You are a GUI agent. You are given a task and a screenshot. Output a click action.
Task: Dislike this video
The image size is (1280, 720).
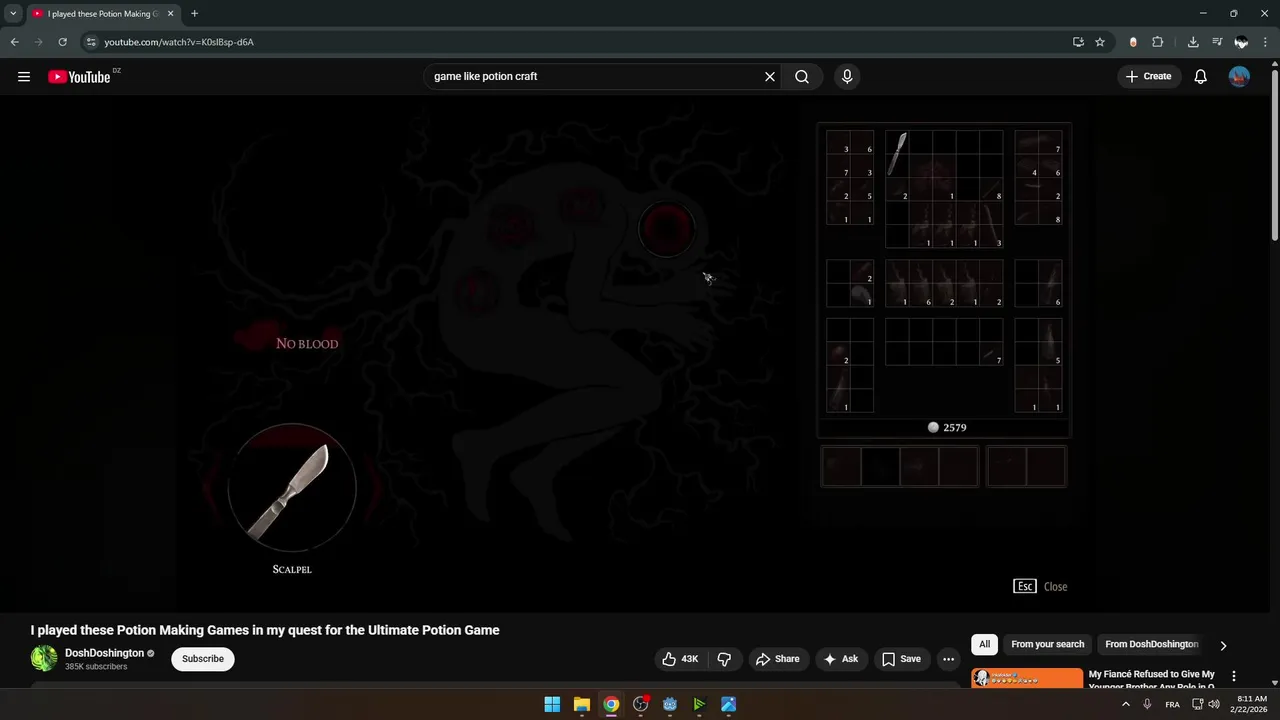click(725, 659)
